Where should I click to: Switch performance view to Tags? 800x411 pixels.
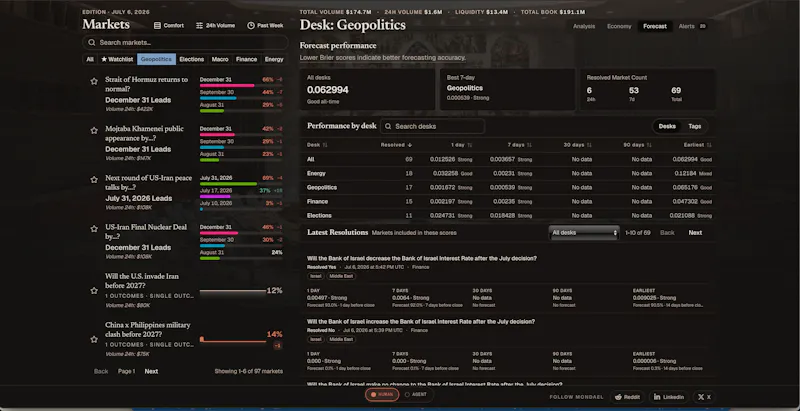tap(694, 126)
